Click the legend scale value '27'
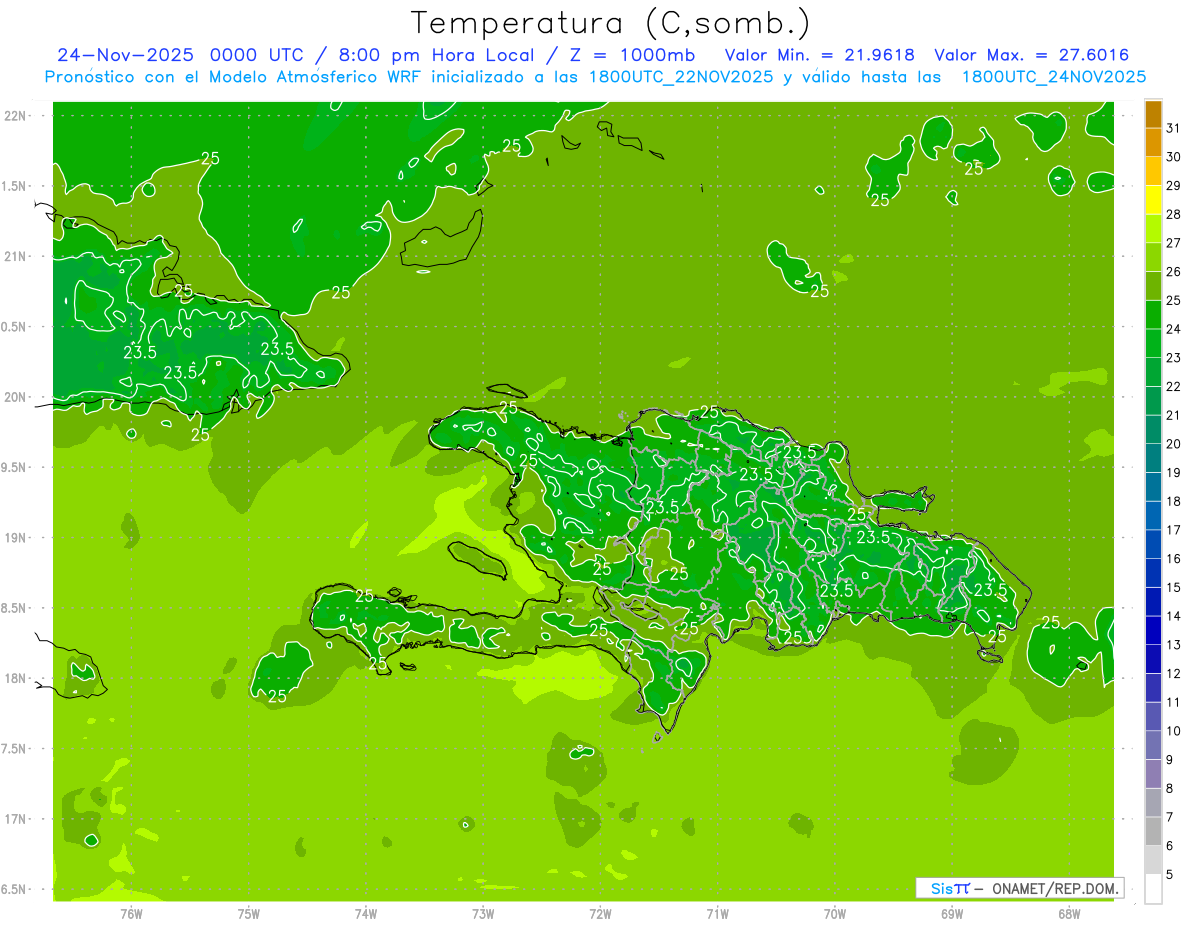Image resolution: width=1200 pixels, height=927 pixels. [x=1174, y=243]
